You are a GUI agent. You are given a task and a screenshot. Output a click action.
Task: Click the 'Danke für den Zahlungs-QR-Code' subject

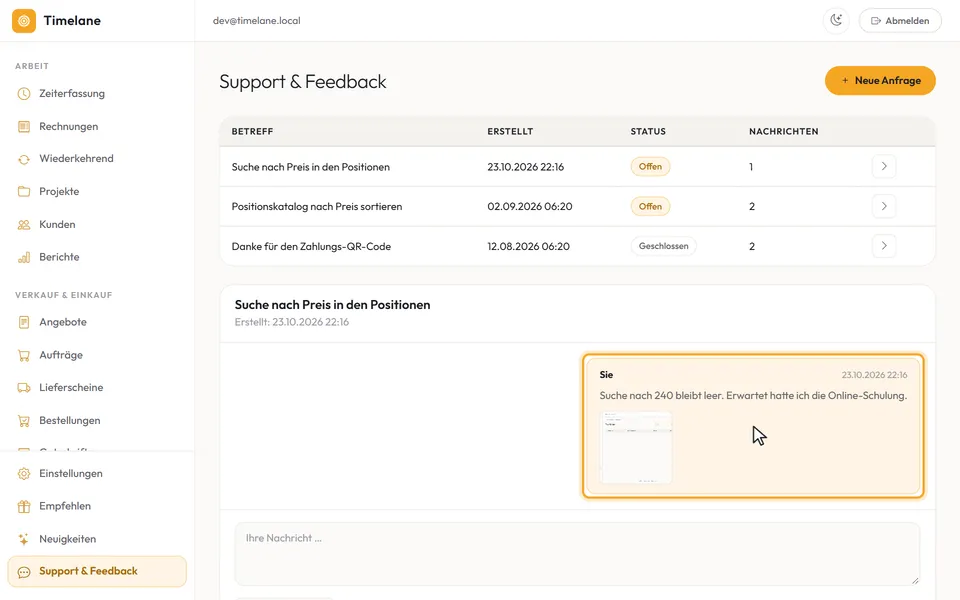tap(311, 247)
